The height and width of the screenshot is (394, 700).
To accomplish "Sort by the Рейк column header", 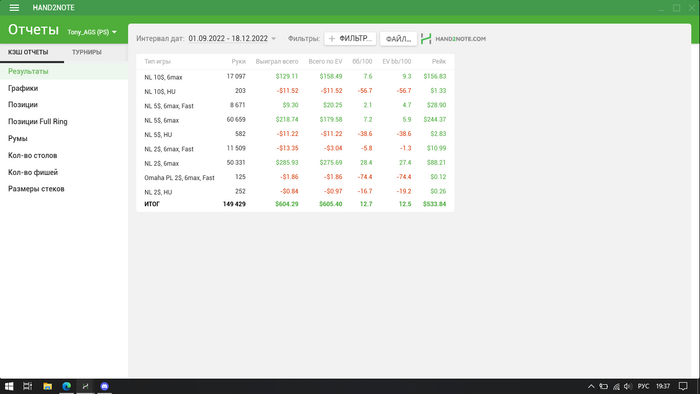I will click(x=439, y=62).
